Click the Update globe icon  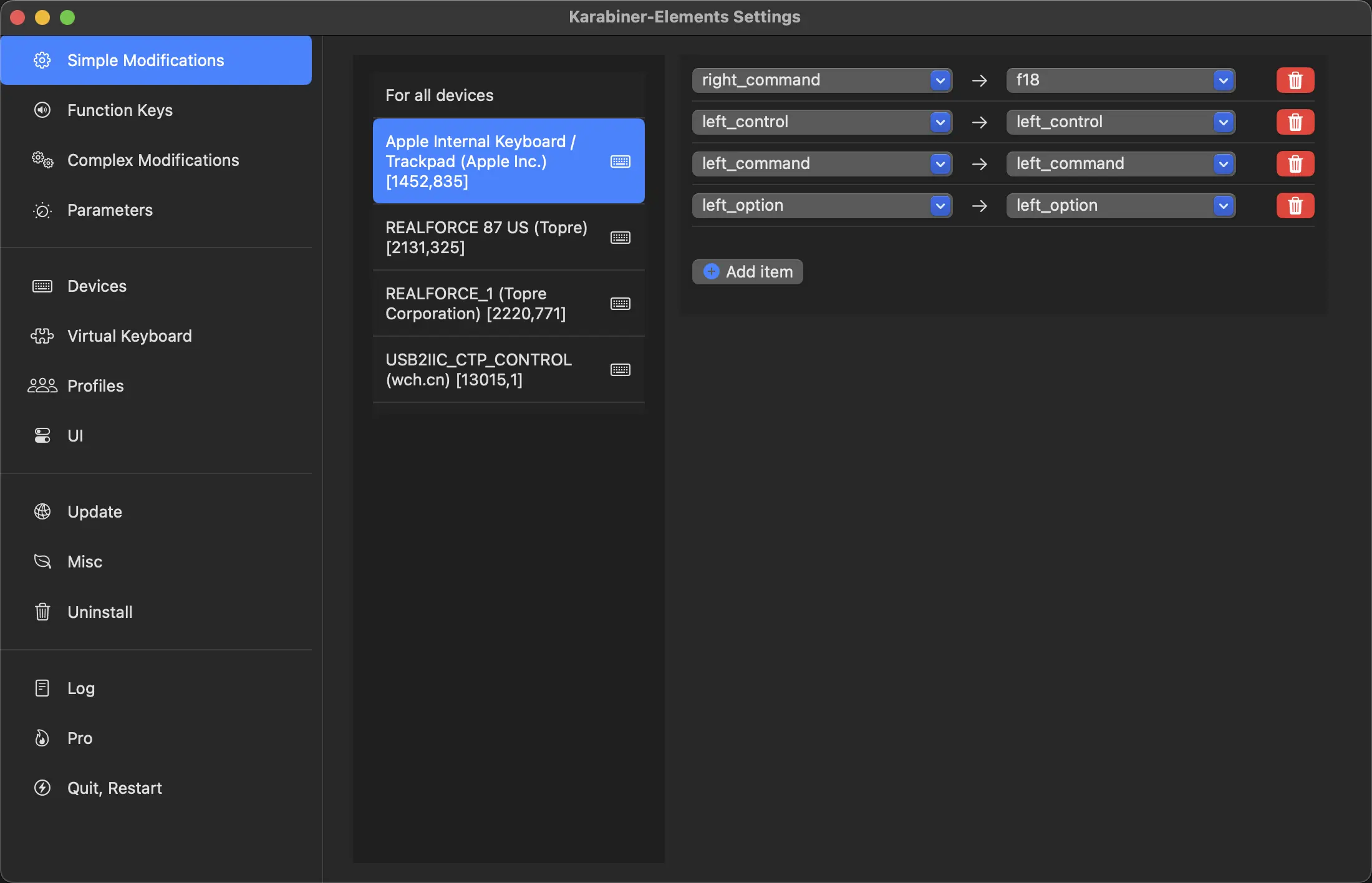tap(42, 512)
